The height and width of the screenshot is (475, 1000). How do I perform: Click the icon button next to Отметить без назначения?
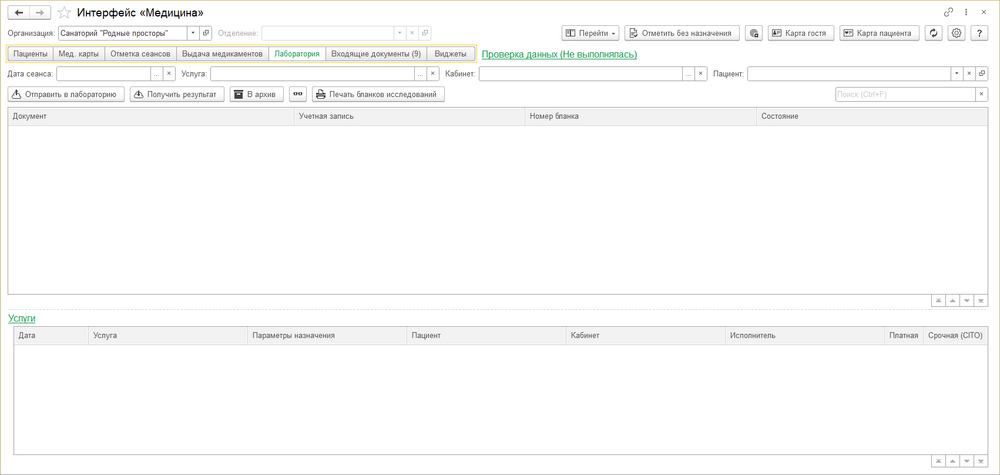coord(754,33)
